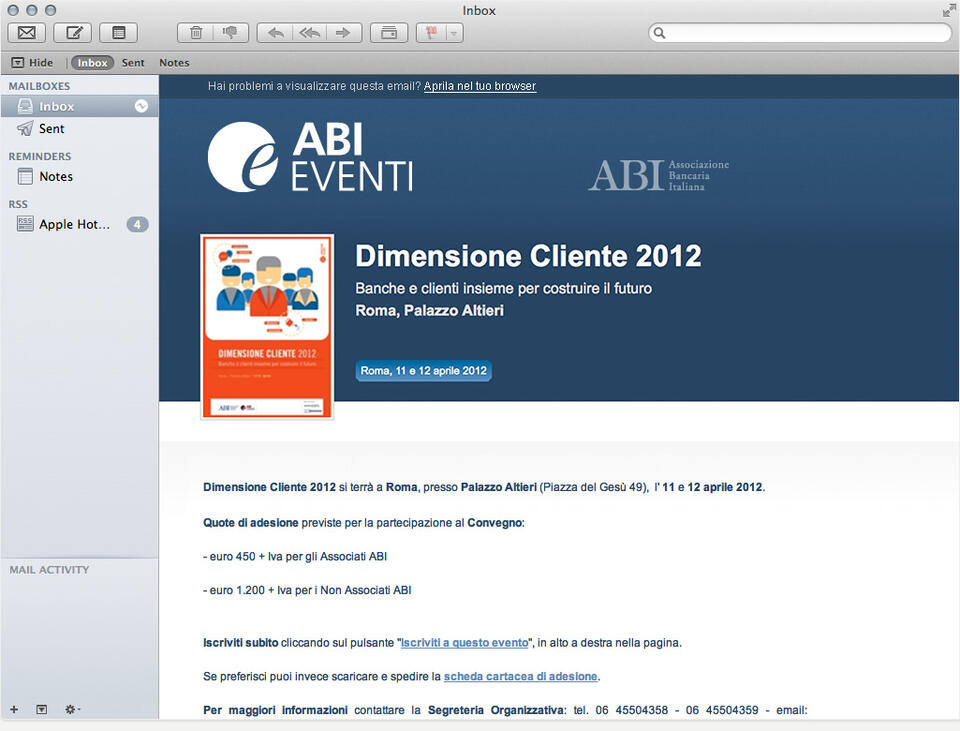Click 'Roma, 11 e 12 aprile 2012' button
Viewport: 960px width, 731px height.
424,371
